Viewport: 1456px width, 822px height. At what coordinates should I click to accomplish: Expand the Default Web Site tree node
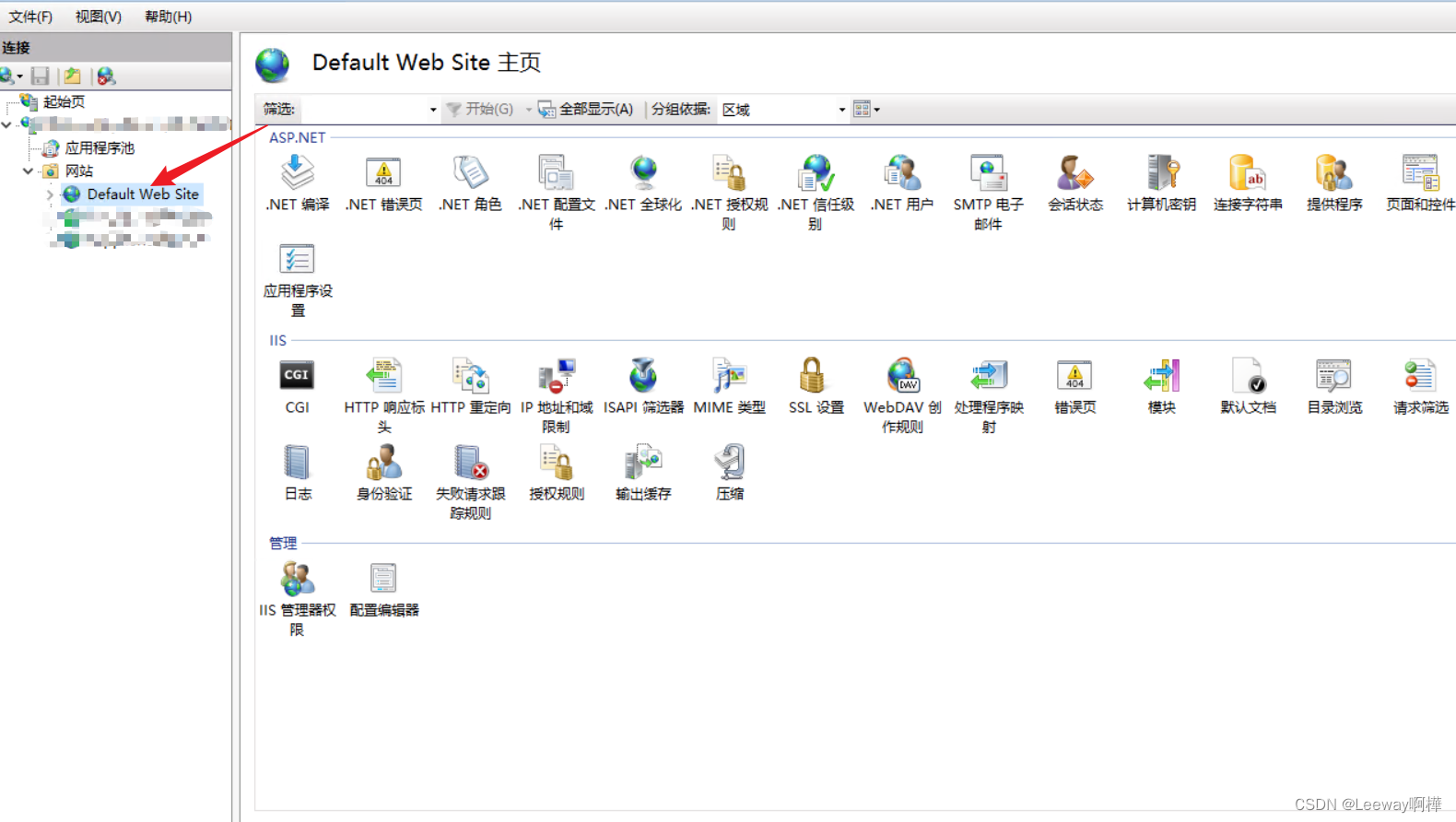50,194
